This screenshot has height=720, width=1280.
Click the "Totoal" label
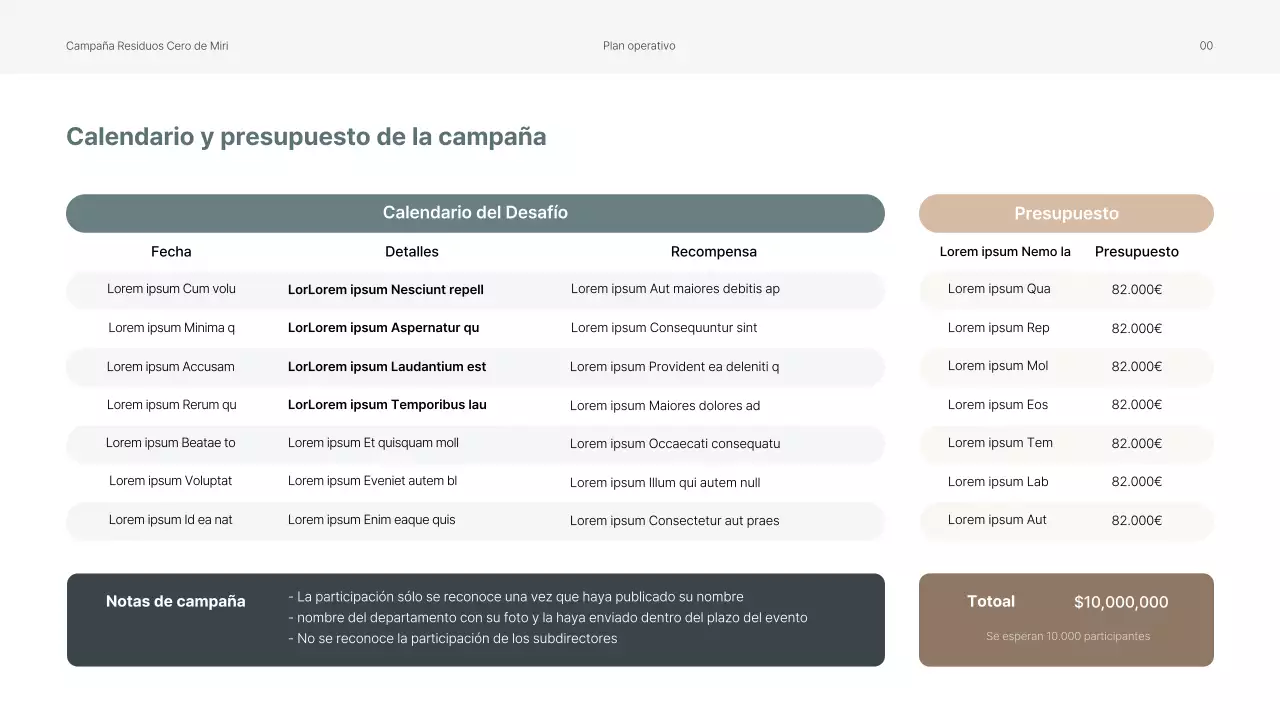(x=991, y=602)
